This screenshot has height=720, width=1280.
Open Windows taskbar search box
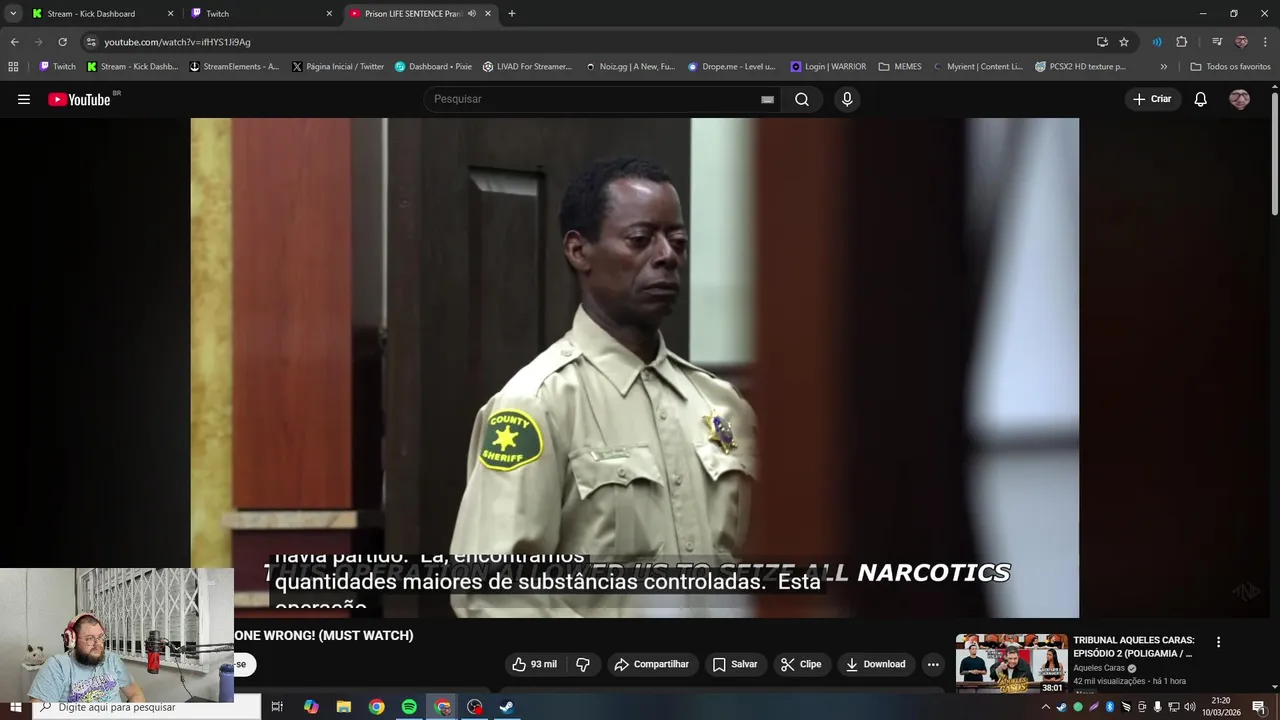click(x=147, y=707)
